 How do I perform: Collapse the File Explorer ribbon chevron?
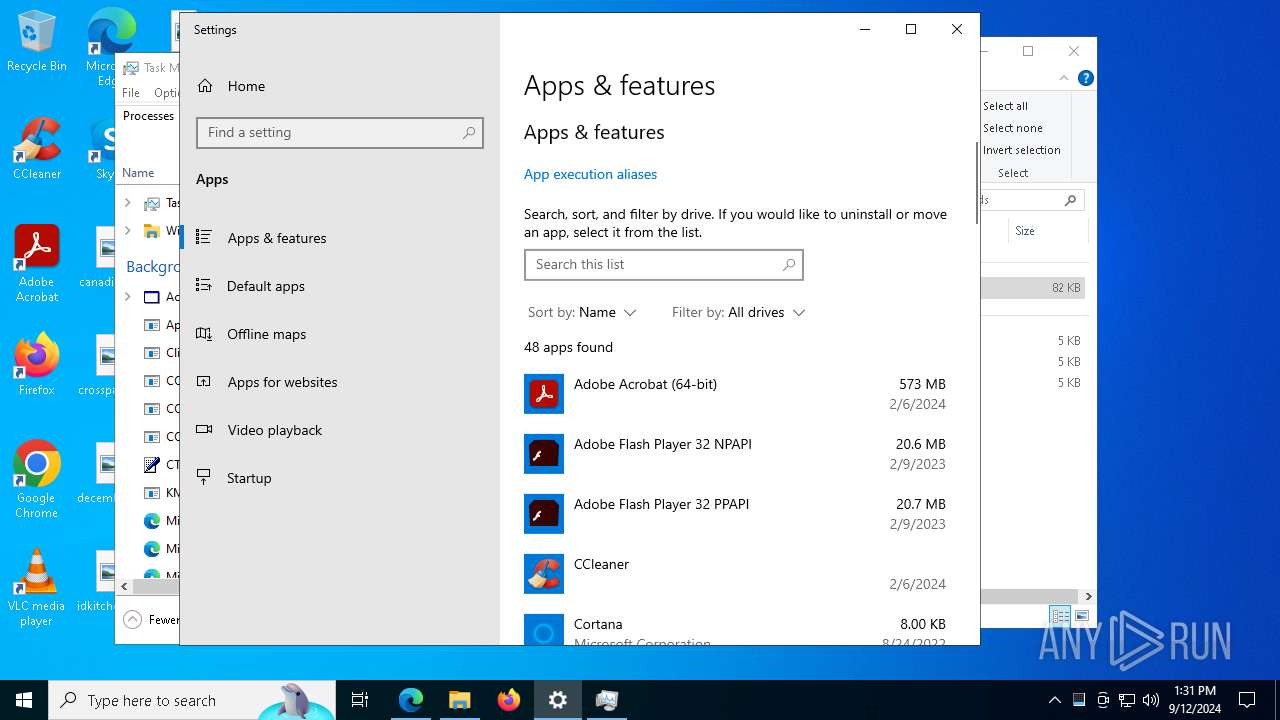pyautogui.click(x=1064, y=78)
